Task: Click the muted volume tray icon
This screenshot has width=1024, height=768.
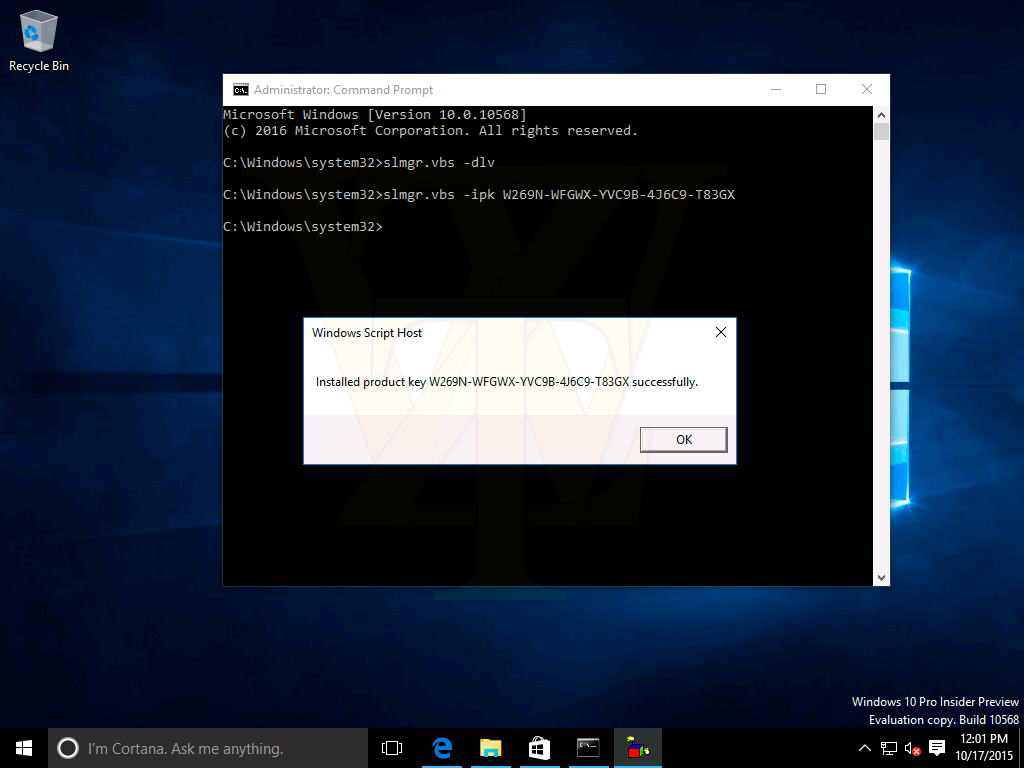Action: point(912,748)
